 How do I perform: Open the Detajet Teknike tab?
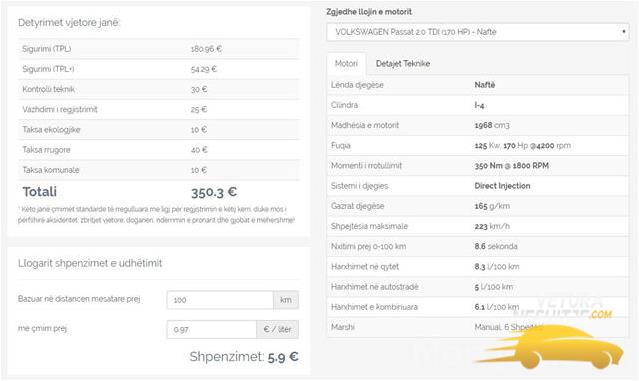[403, 64]
